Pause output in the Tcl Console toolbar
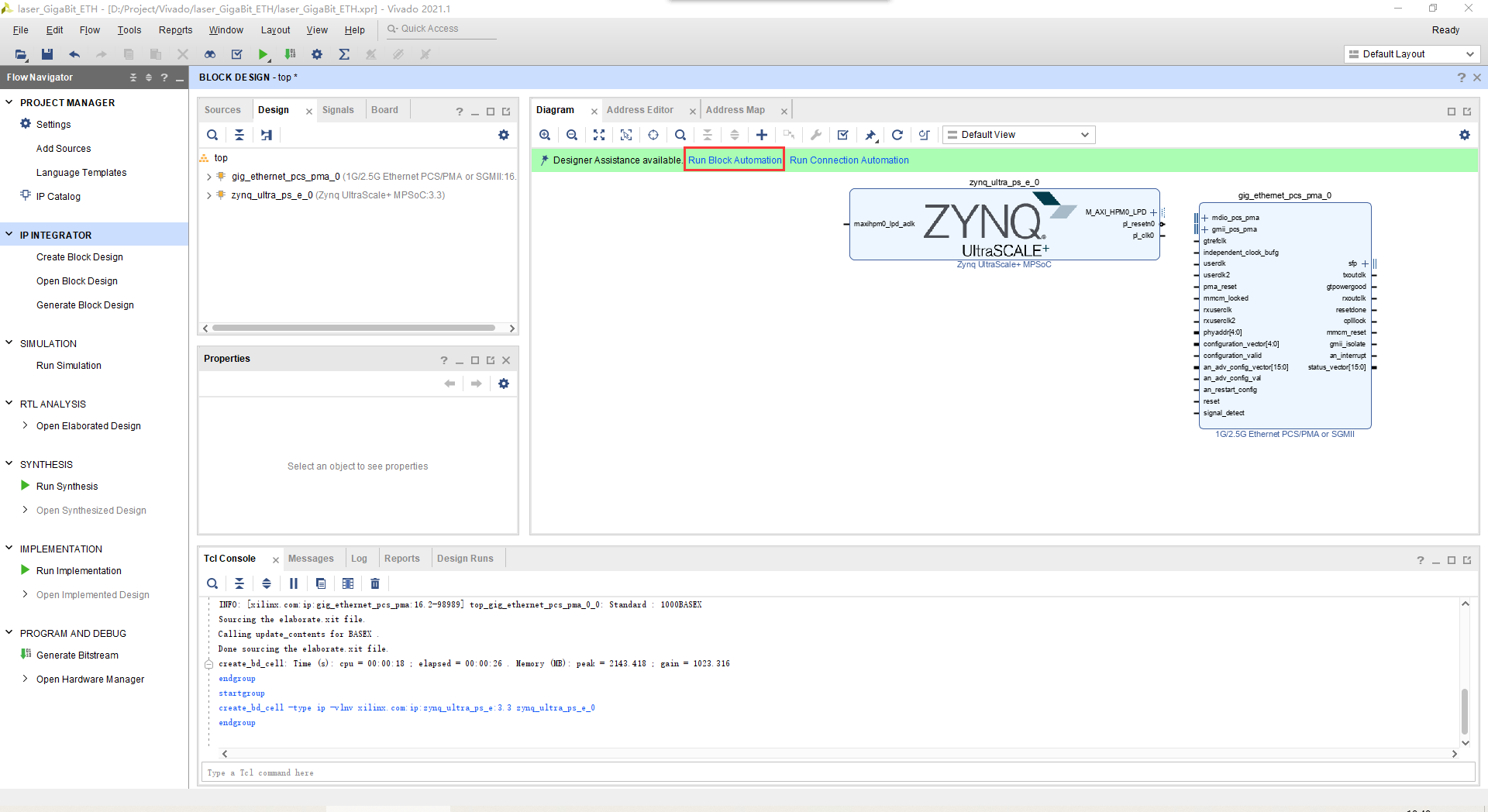This screenshot has width=1488, height=812. (293, 583)
